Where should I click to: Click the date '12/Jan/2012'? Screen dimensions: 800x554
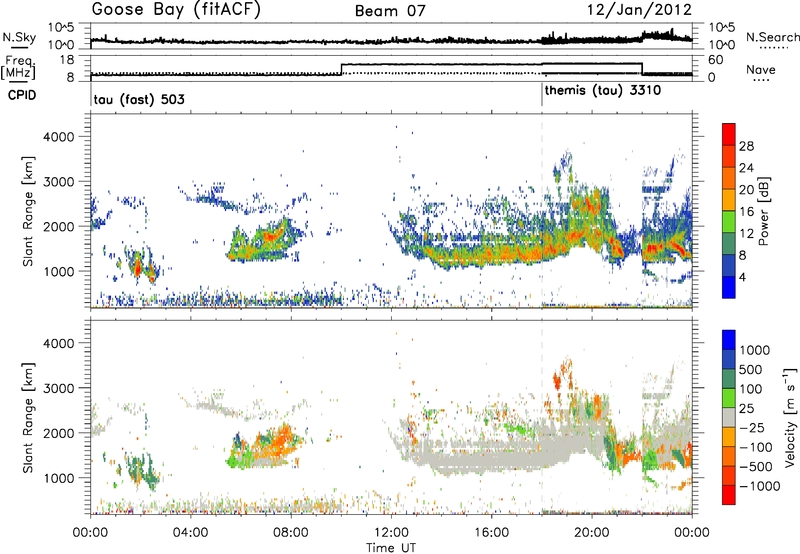(x=640, y=10)
